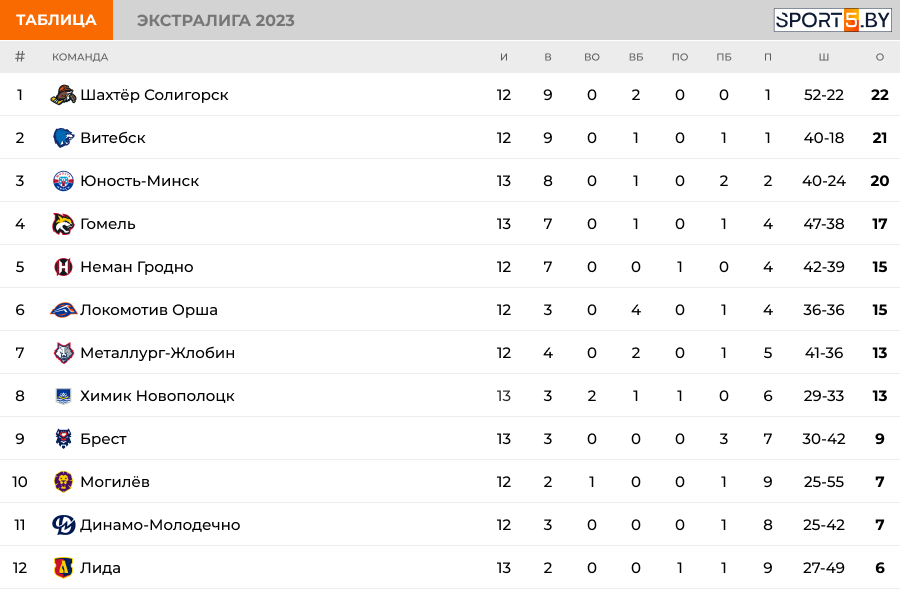This screenshot has height=589, width=900.
Task: Click the О points column header
Action: (x=880, y=57)
